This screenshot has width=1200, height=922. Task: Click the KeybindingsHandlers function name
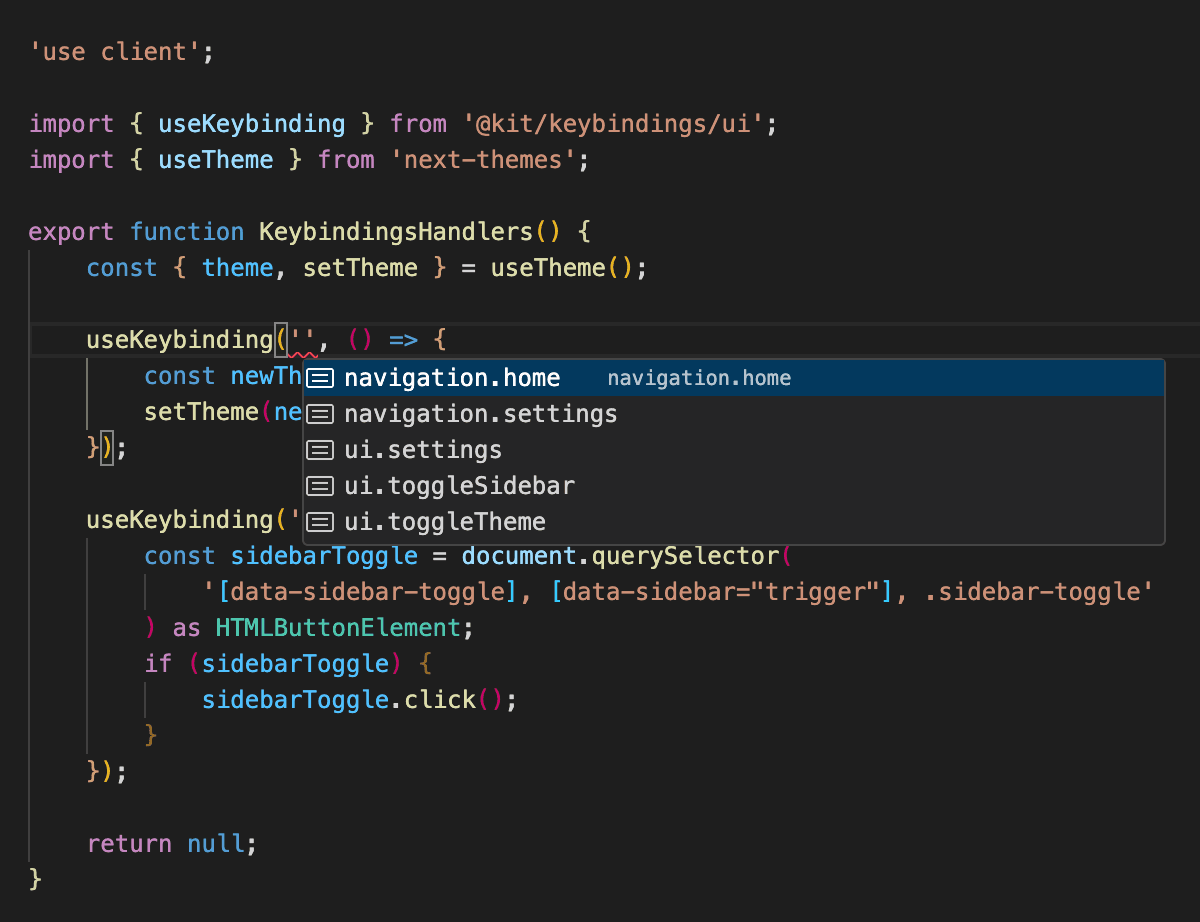[x=396, y=232]
